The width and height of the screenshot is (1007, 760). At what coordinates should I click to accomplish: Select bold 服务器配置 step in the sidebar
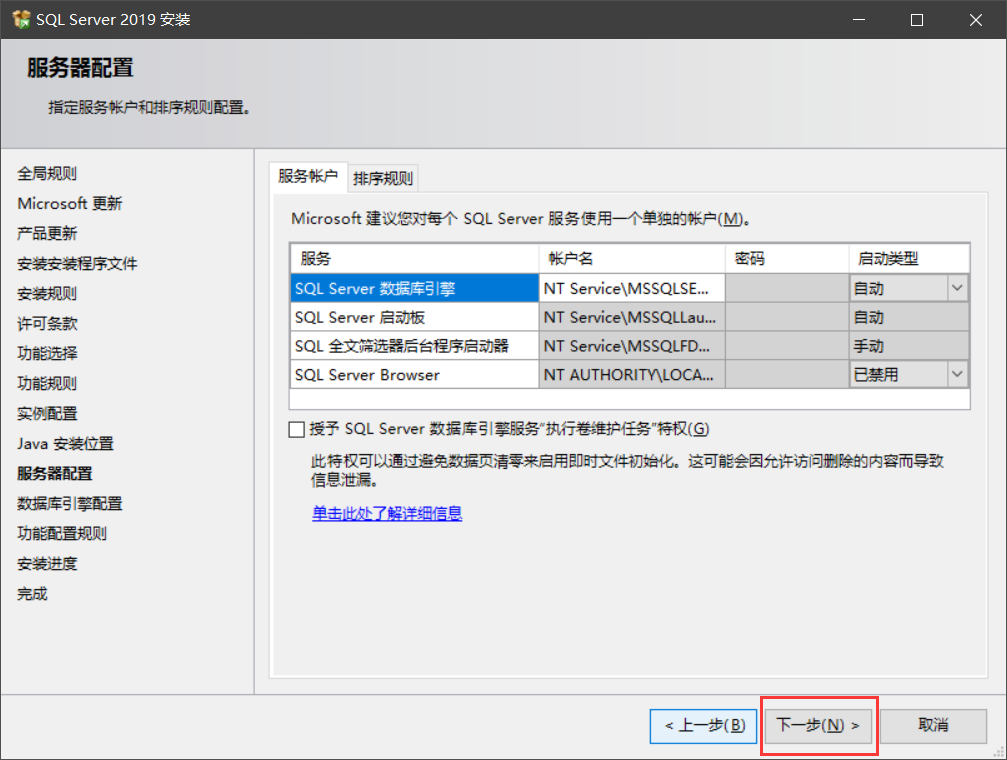click(x=55, y=473)
